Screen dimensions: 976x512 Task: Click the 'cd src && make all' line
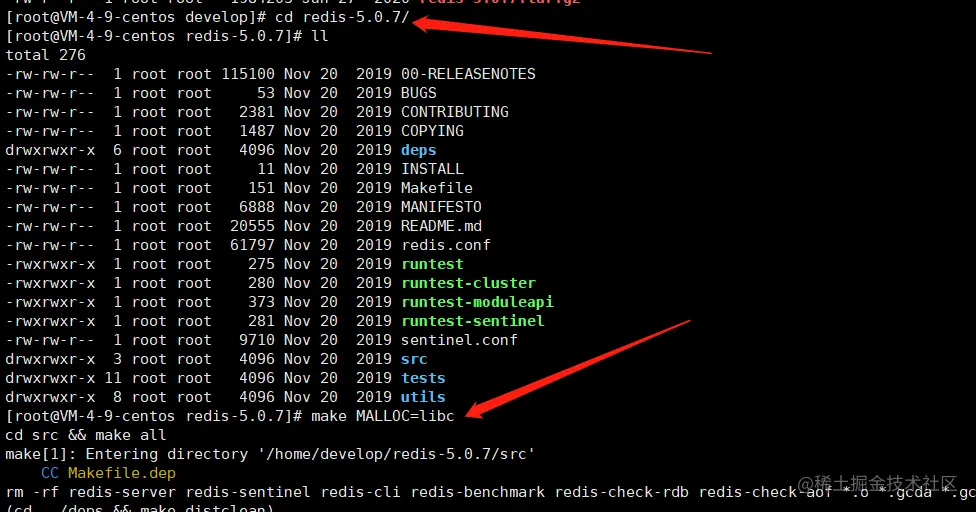pos(86,435)
